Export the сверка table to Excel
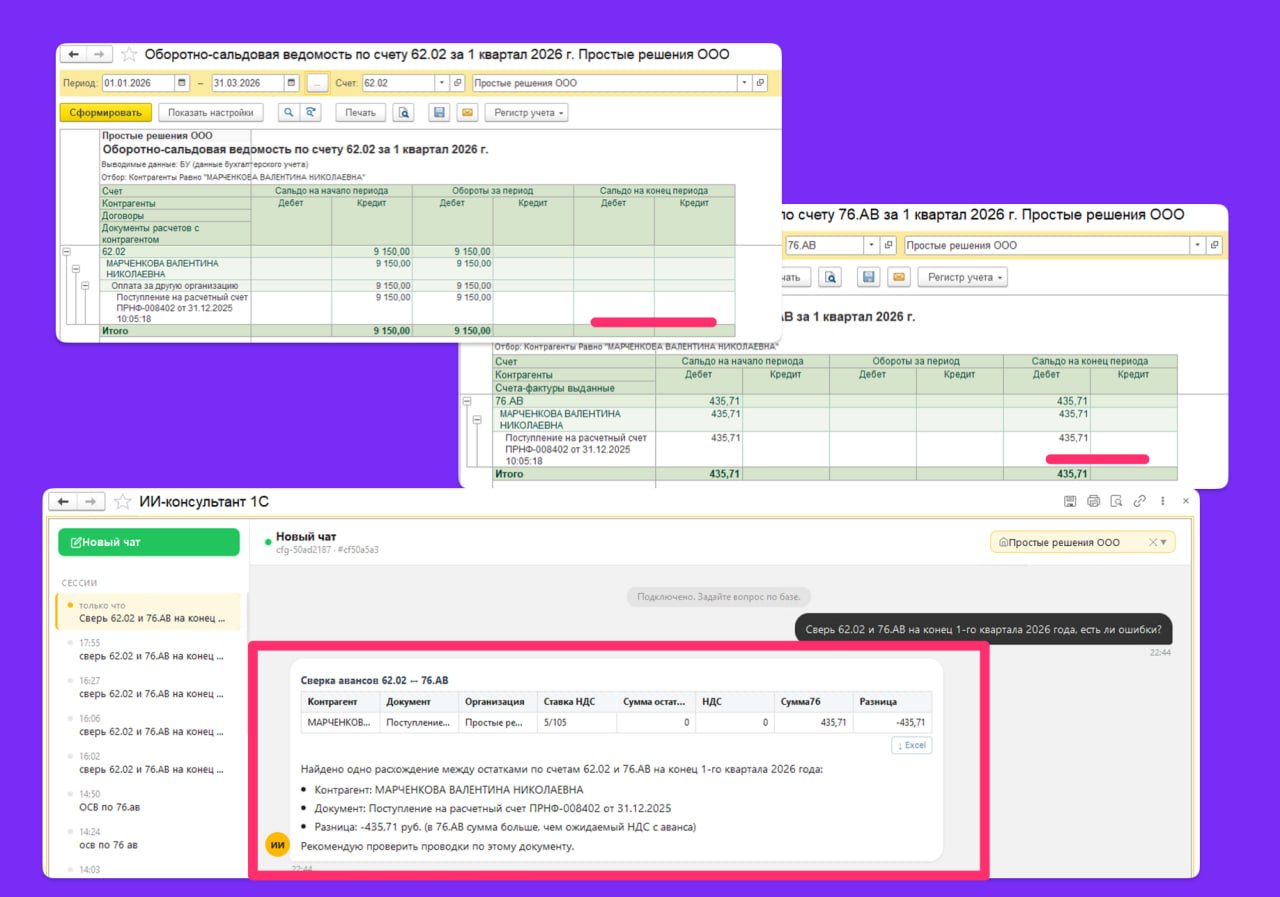The height and width of the screenshot is (897, 1280). pos(911,745)
